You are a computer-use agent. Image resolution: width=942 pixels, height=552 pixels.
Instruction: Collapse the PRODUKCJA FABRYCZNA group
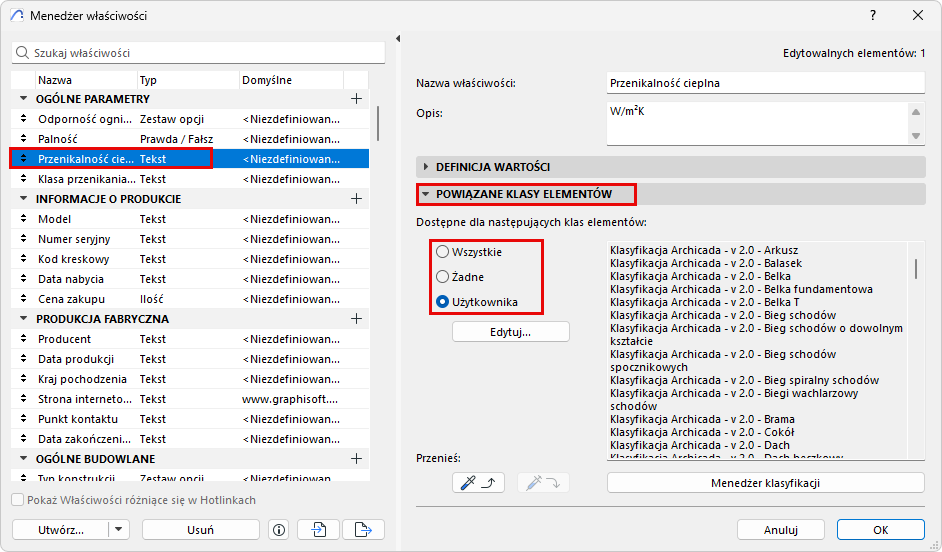point(24,319)
